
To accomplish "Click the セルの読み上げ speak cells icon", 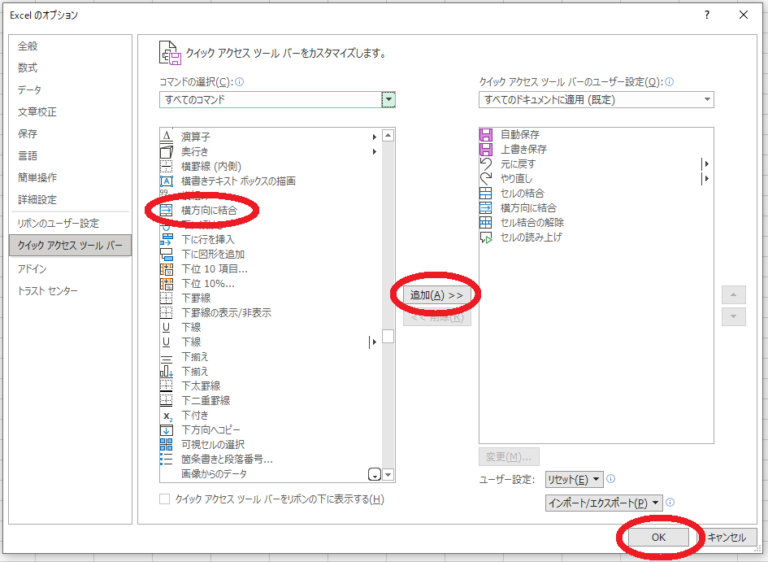I will (x=487, y=237).
